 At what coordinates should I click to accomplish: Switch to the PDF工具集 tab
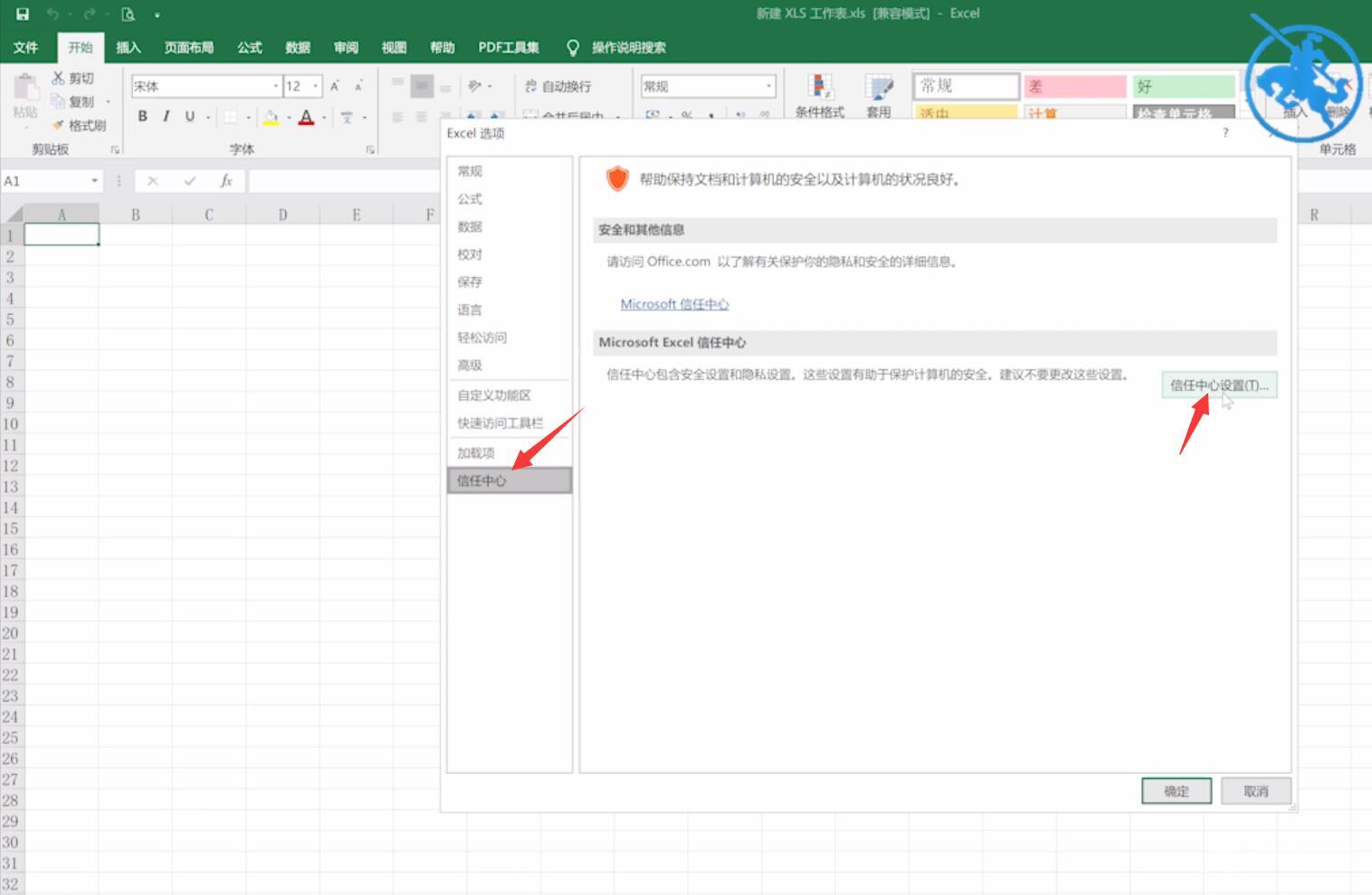click(509, 47)
